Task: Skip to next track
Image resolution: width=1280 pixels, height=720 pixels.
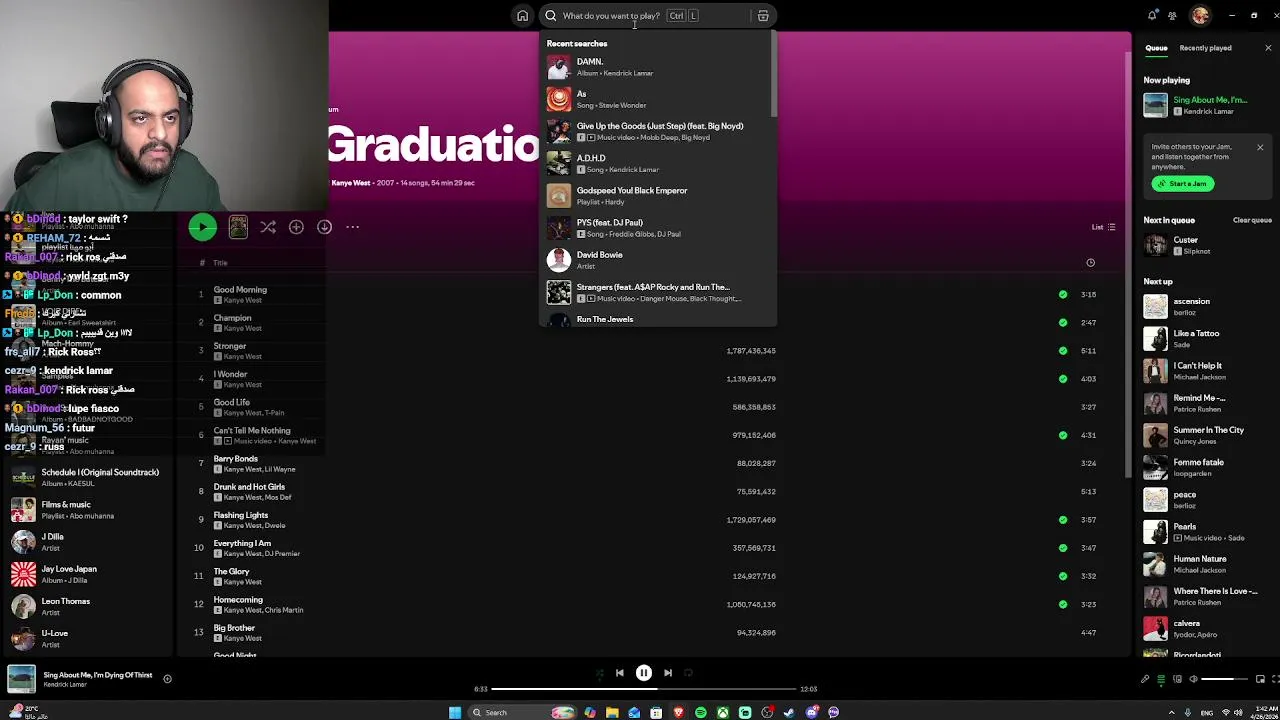Action: click(x=668, y=673)
